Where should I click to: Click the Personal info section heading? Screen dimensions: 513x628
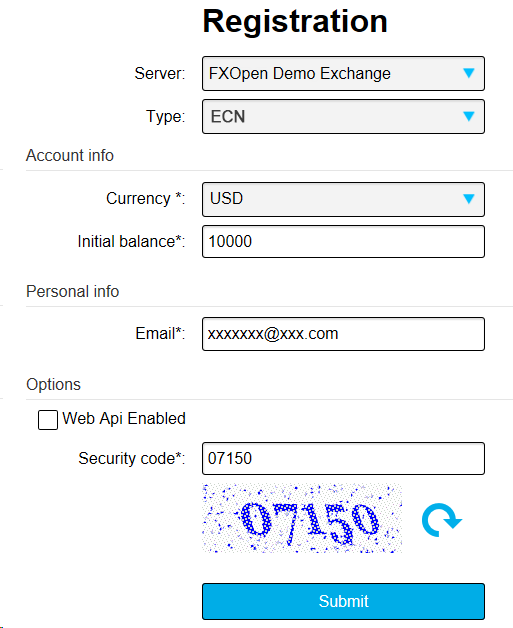click(72, 292)
